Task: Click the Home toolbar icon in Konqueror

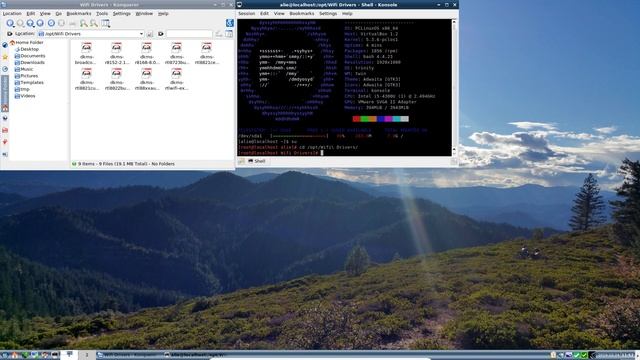Action: 40,24
